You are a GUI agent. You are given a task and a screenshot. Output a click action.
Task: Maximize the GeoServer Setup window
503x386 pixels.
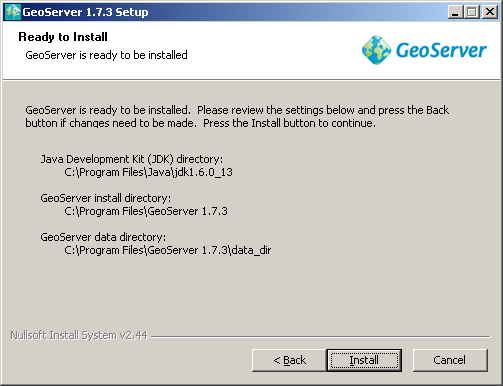coord(472,12)
